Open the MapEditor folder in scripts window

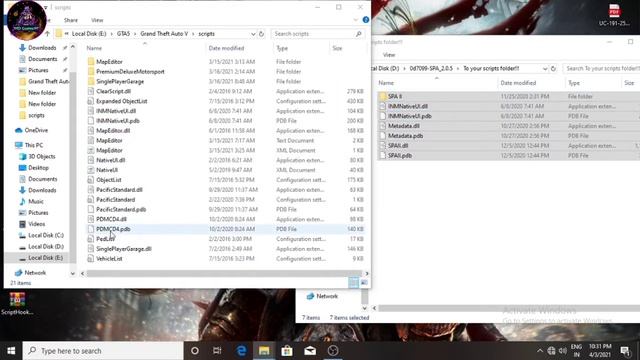point(109,62)
